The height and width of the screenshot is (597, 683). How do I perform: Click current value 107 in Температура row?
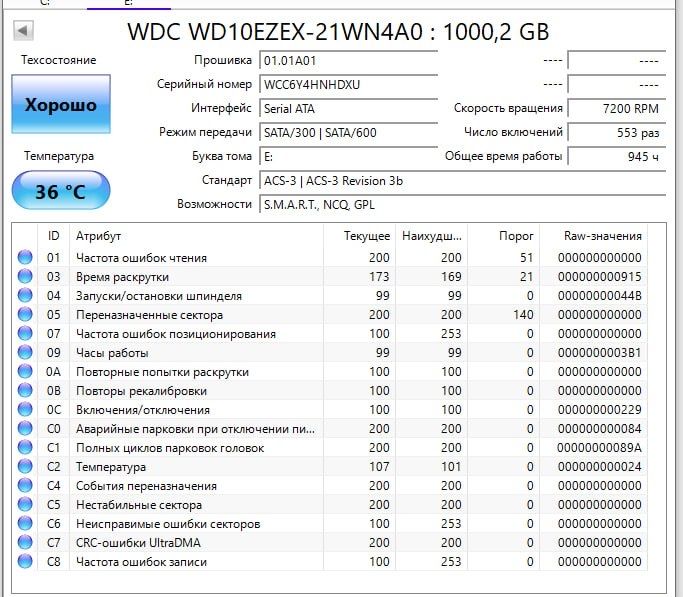pyautogui.click(x=379, y=467)
